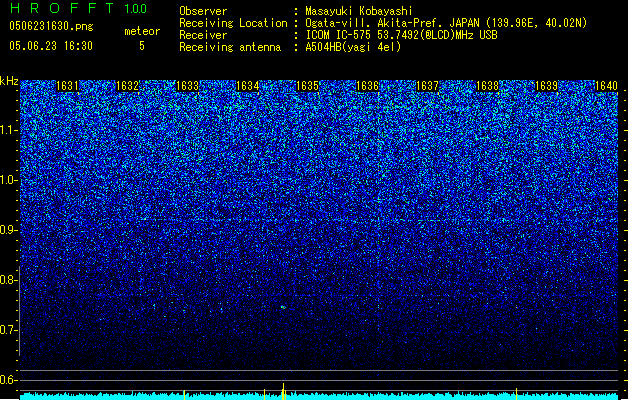
Task: Click the 1639 time marker
Action: (547, 86)
